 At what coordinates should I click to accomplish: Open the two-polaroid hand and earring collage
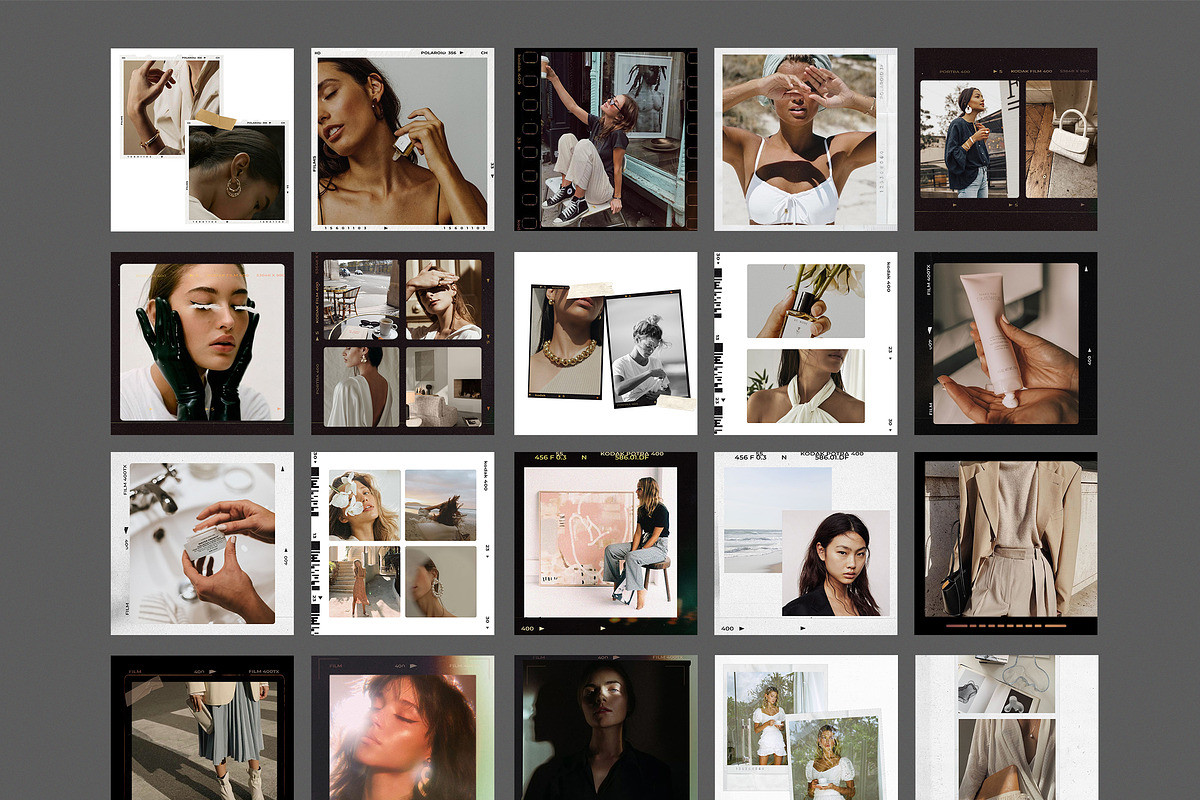[202, 140]
